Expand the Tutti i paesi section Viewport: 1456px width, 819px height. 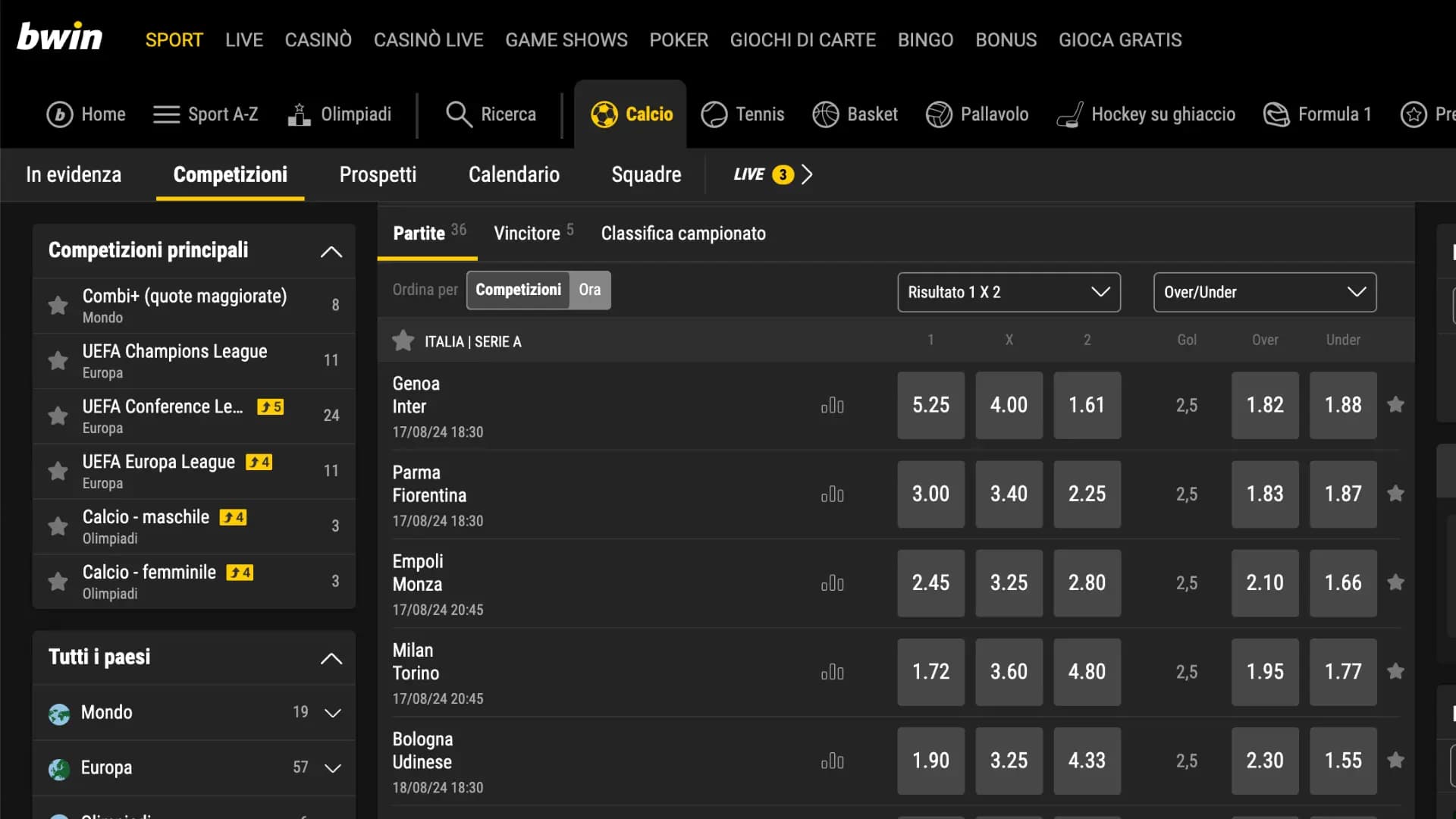(x=331, y=657)
